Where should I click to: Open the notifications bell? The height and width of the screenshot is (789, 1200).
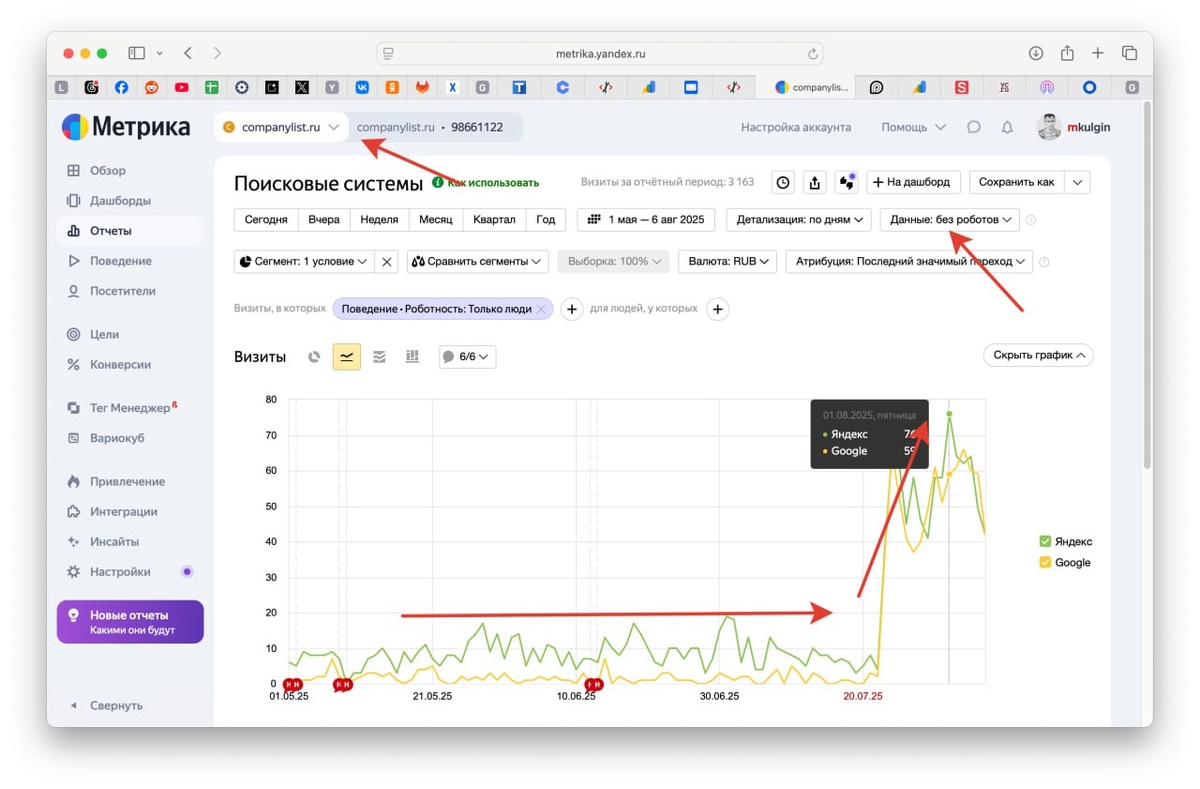tap(1007, 127)
